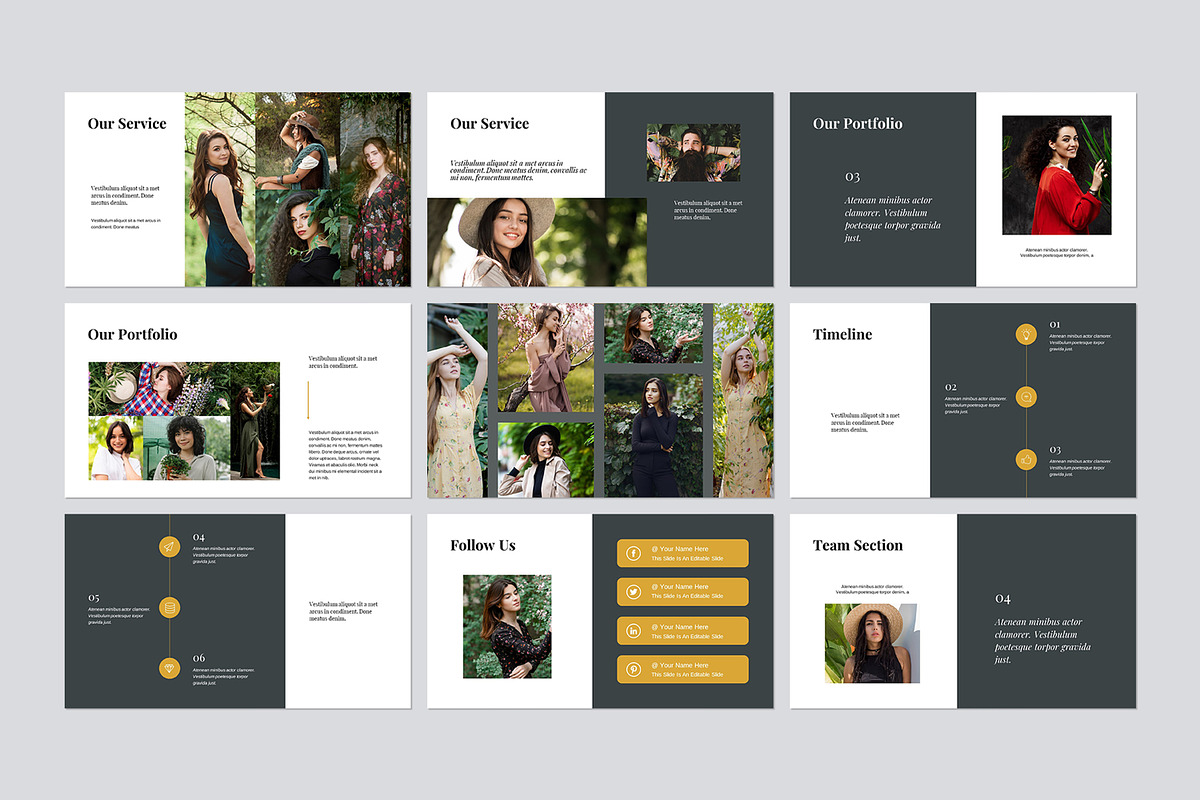Select the 'Our Service' slide title

tap(127, 123)
